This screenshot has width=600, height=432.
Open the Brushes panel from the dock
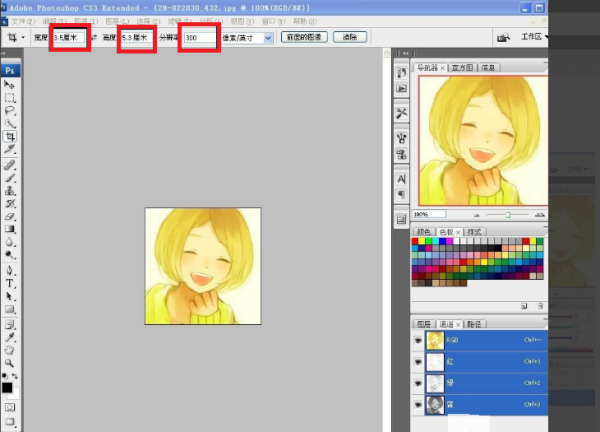[401, 138]
